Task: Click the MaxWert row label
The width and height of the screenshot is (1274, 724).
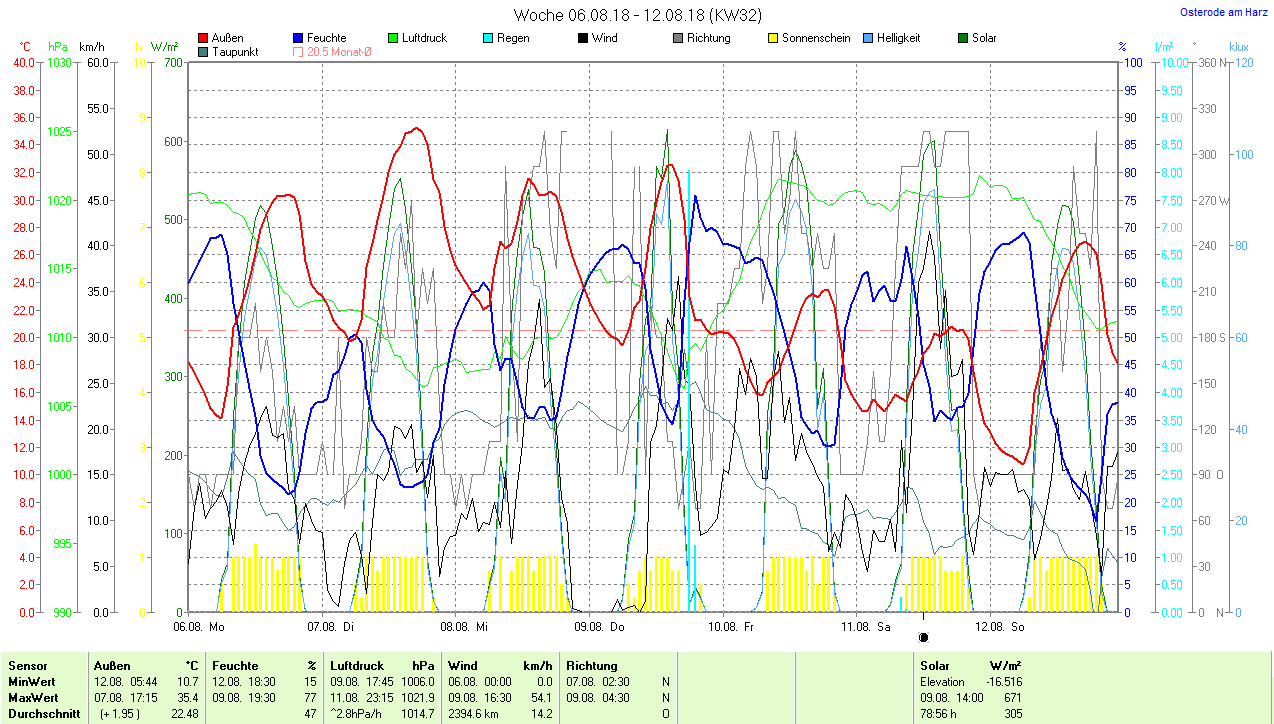Action: pos(33,697)
